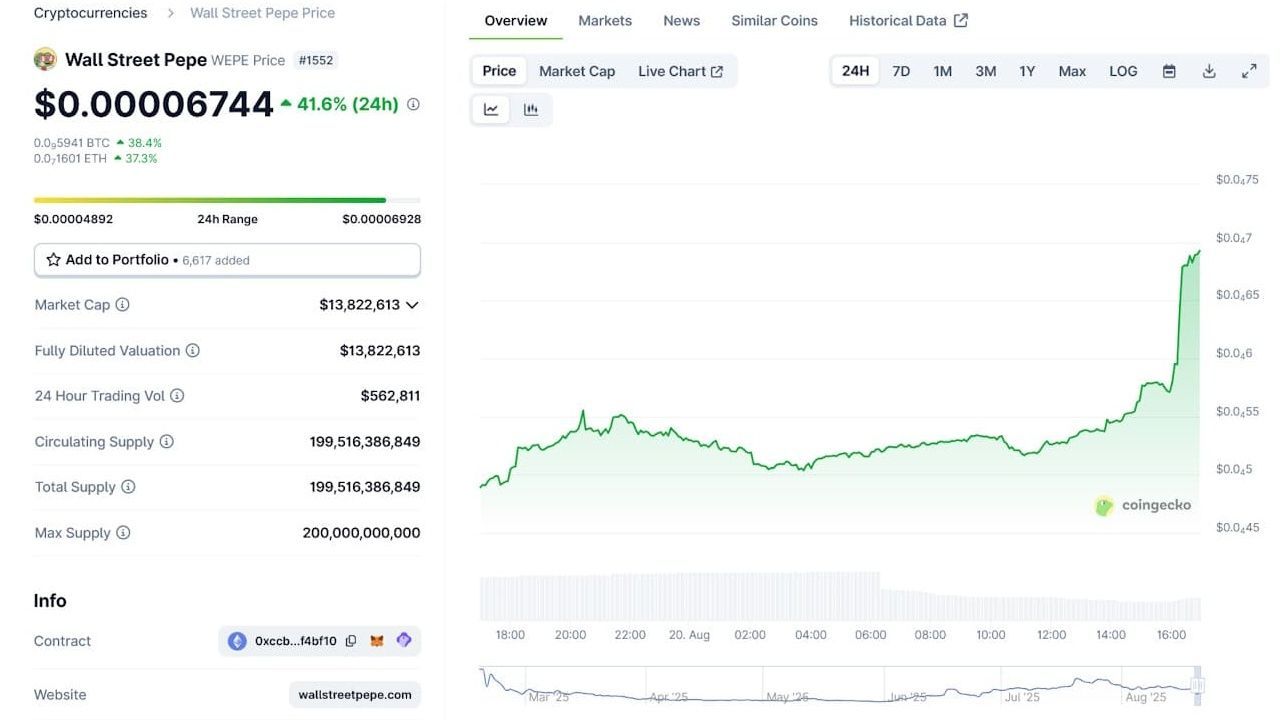Switch to the Markets tab
Screen dimensions: 1281x720
[604, 20]
